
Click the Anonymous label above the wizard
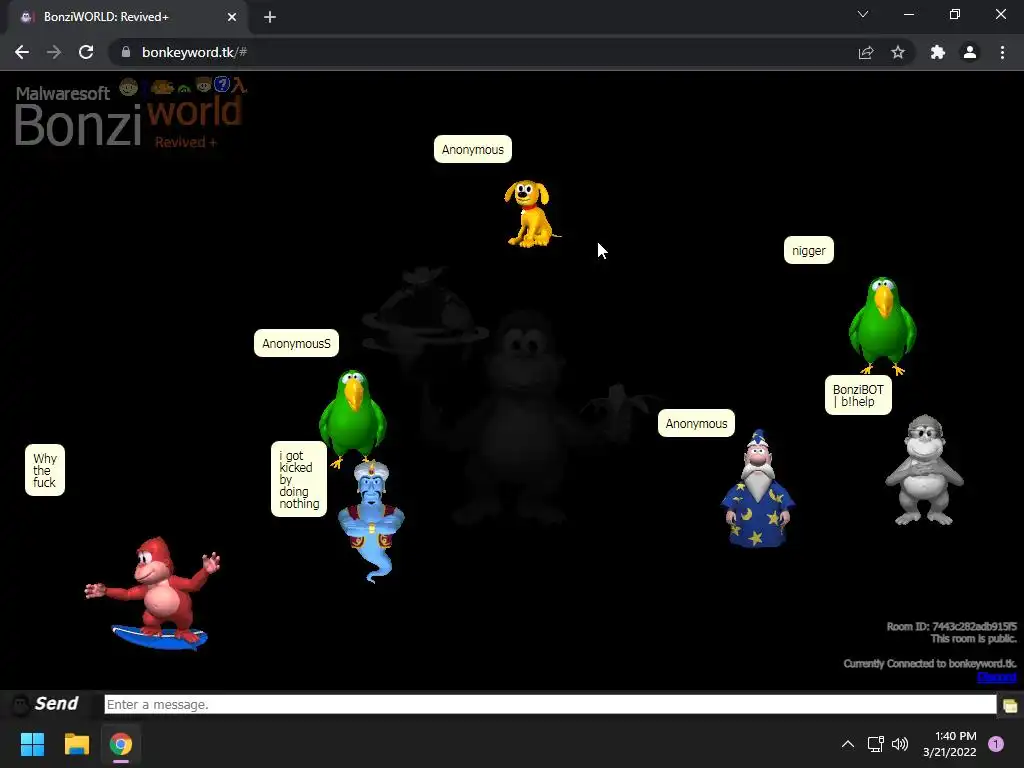pos(696,423)
